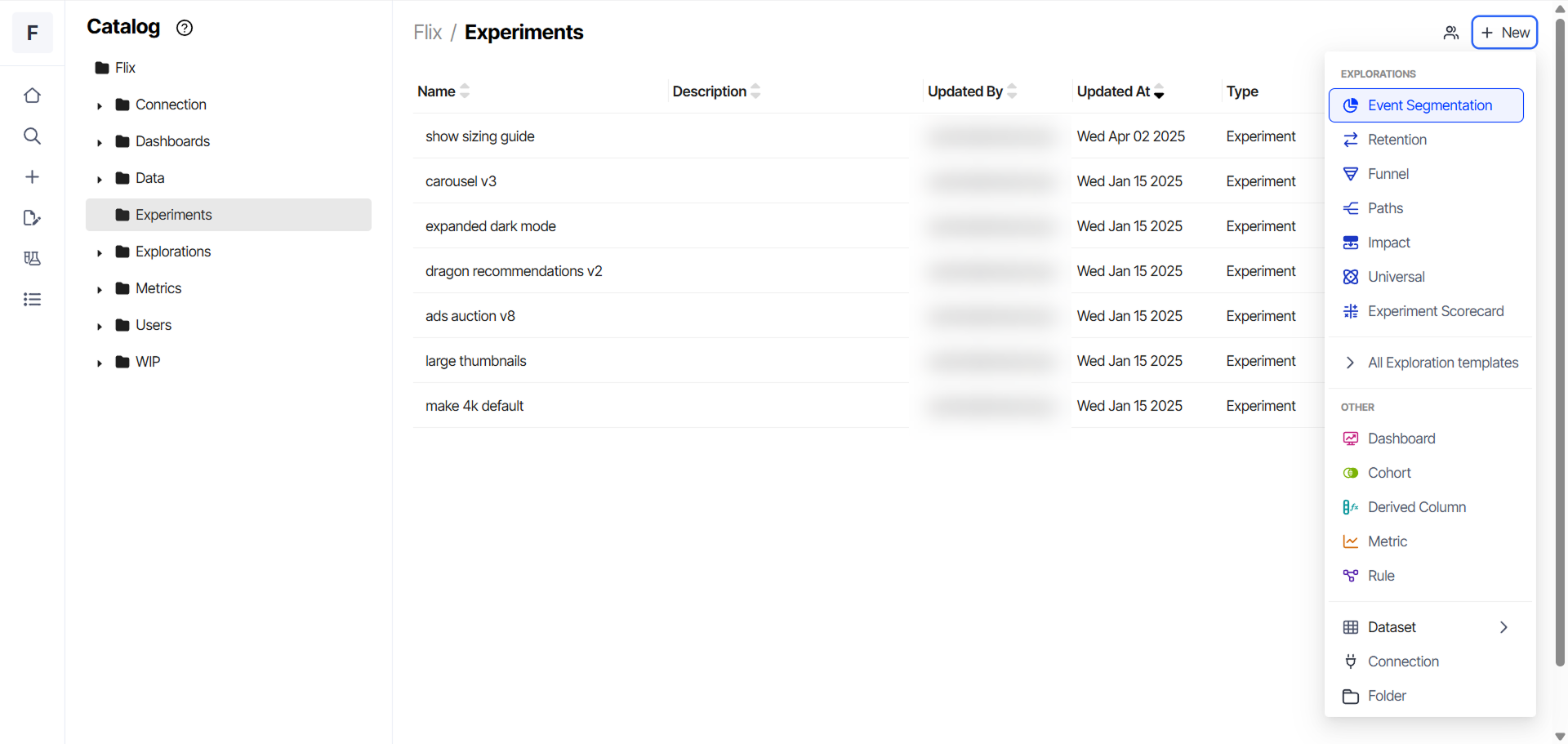Open the share users icon beside New
Image resolution: width=1568 pixels, height=744 pixels.
[1450, 33]
